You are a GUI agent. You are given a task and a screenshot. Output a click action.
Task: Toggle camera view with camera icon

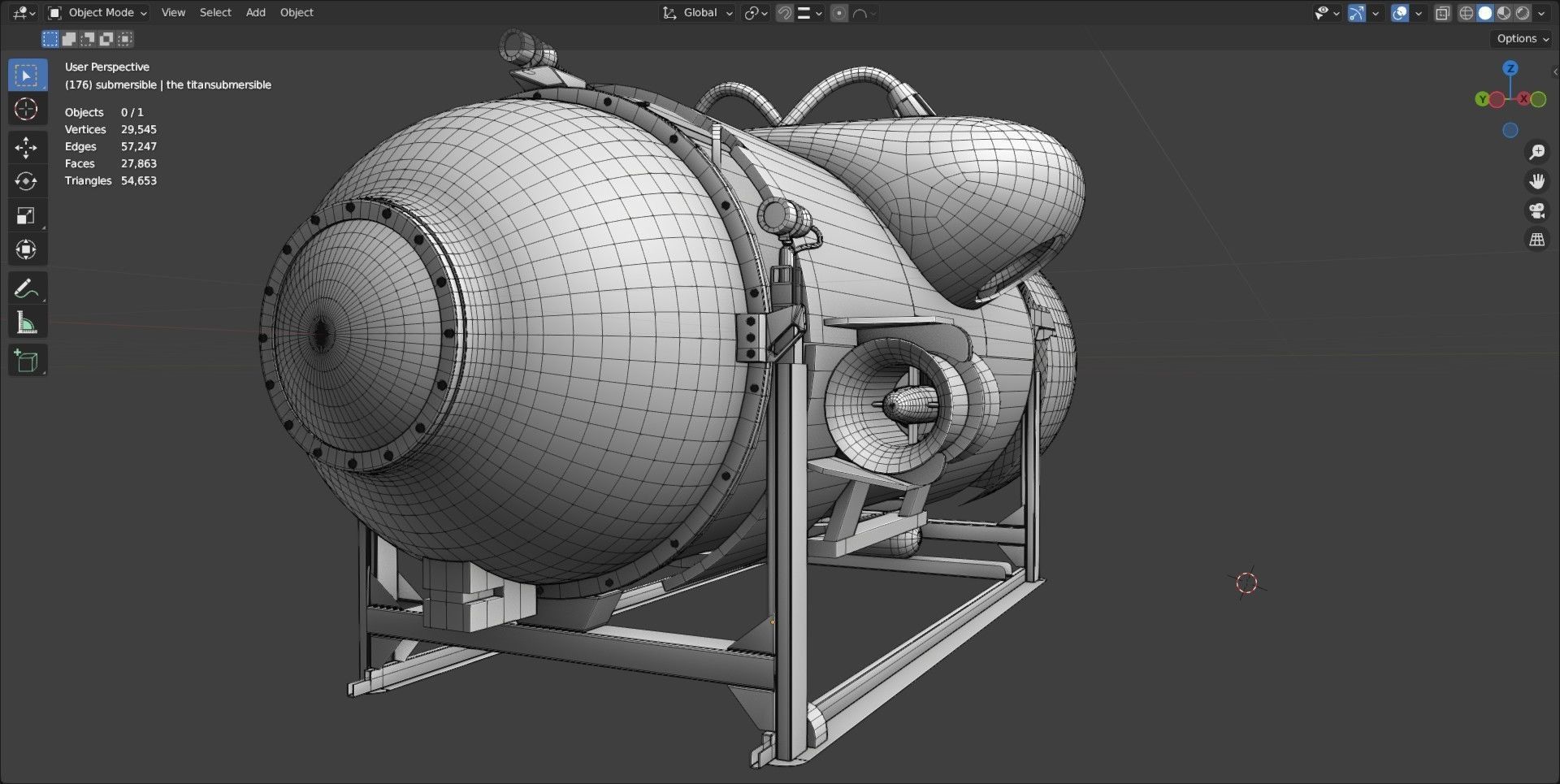coord(1536,211)
